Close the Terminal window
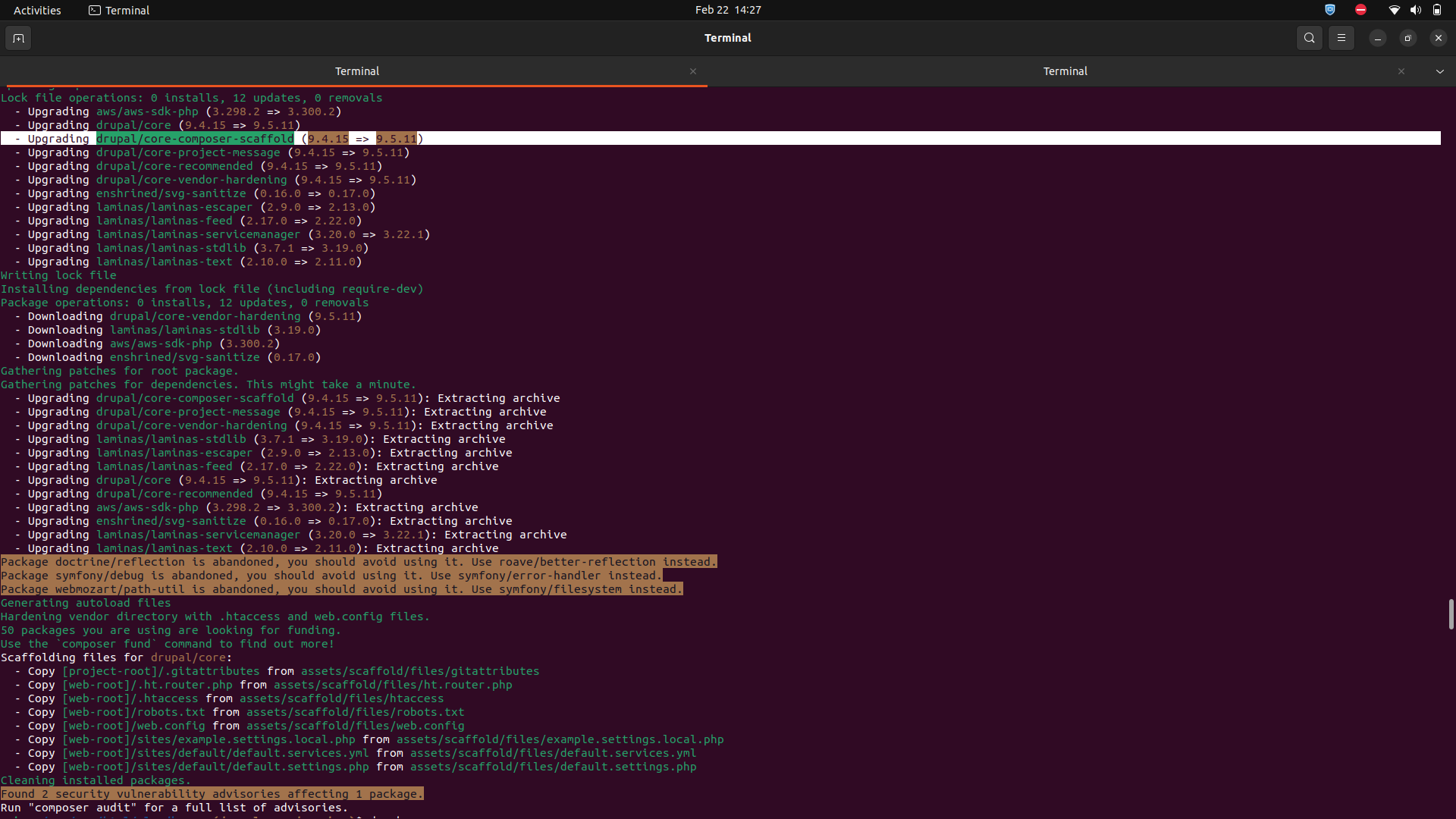The image size is (1456, 819). pos(1438,38)
